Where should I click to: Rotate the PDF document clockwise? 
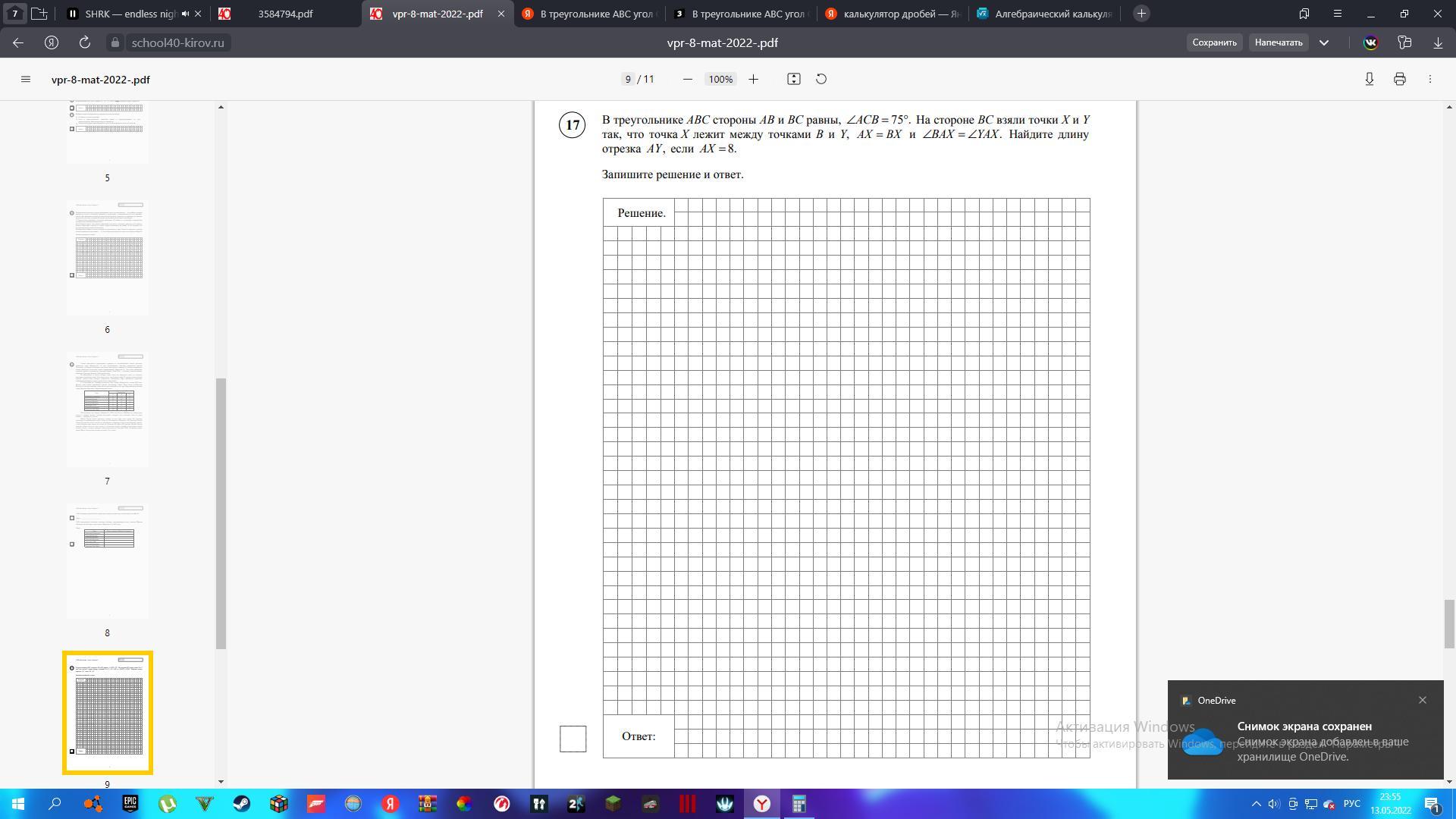[x=821, y=79]
